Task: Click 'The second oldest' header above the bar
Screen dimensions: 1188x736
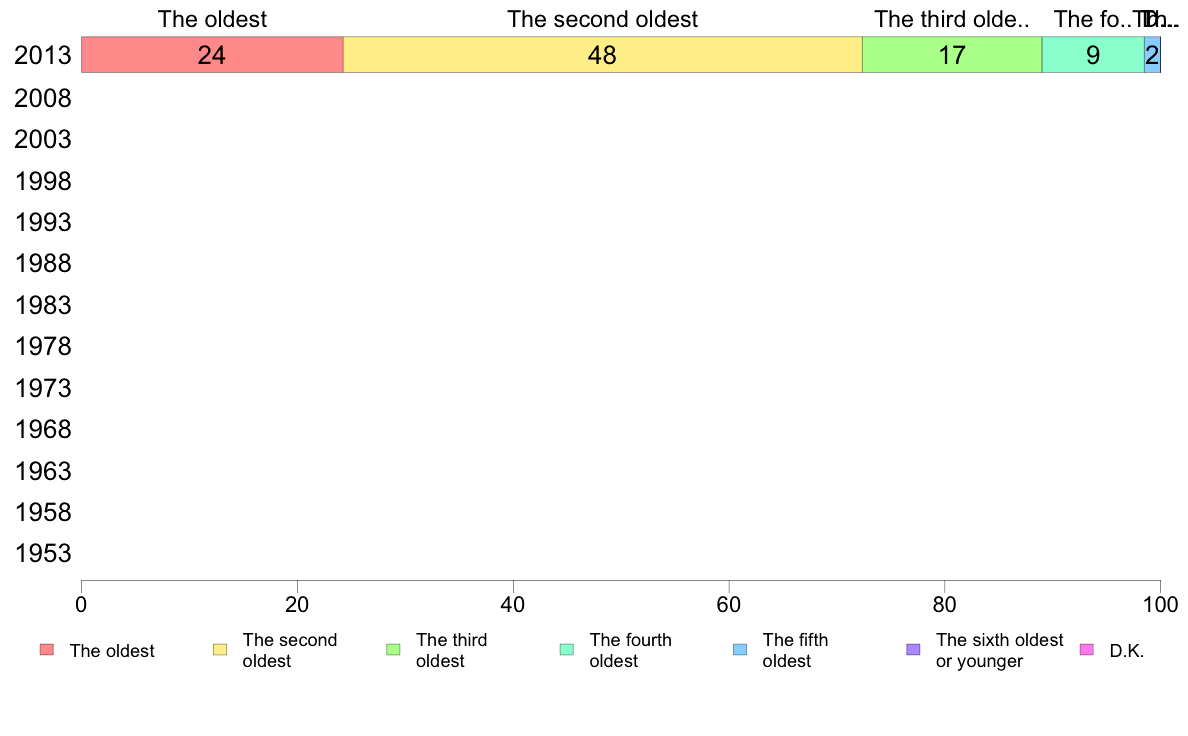Action: pos(602,19)
